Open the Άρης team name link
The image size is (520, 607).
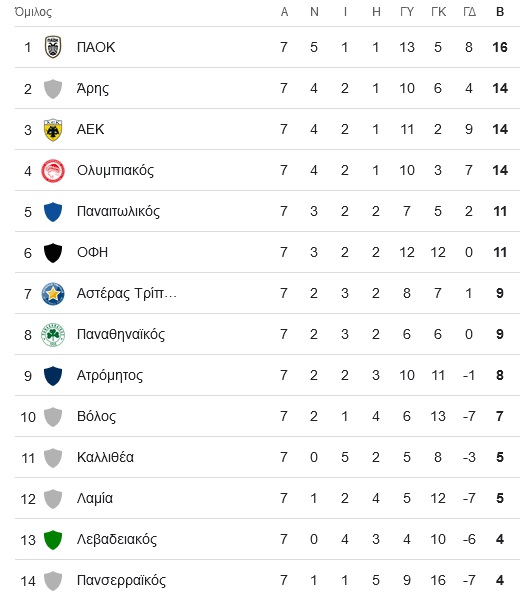click(x=93, y=89)
